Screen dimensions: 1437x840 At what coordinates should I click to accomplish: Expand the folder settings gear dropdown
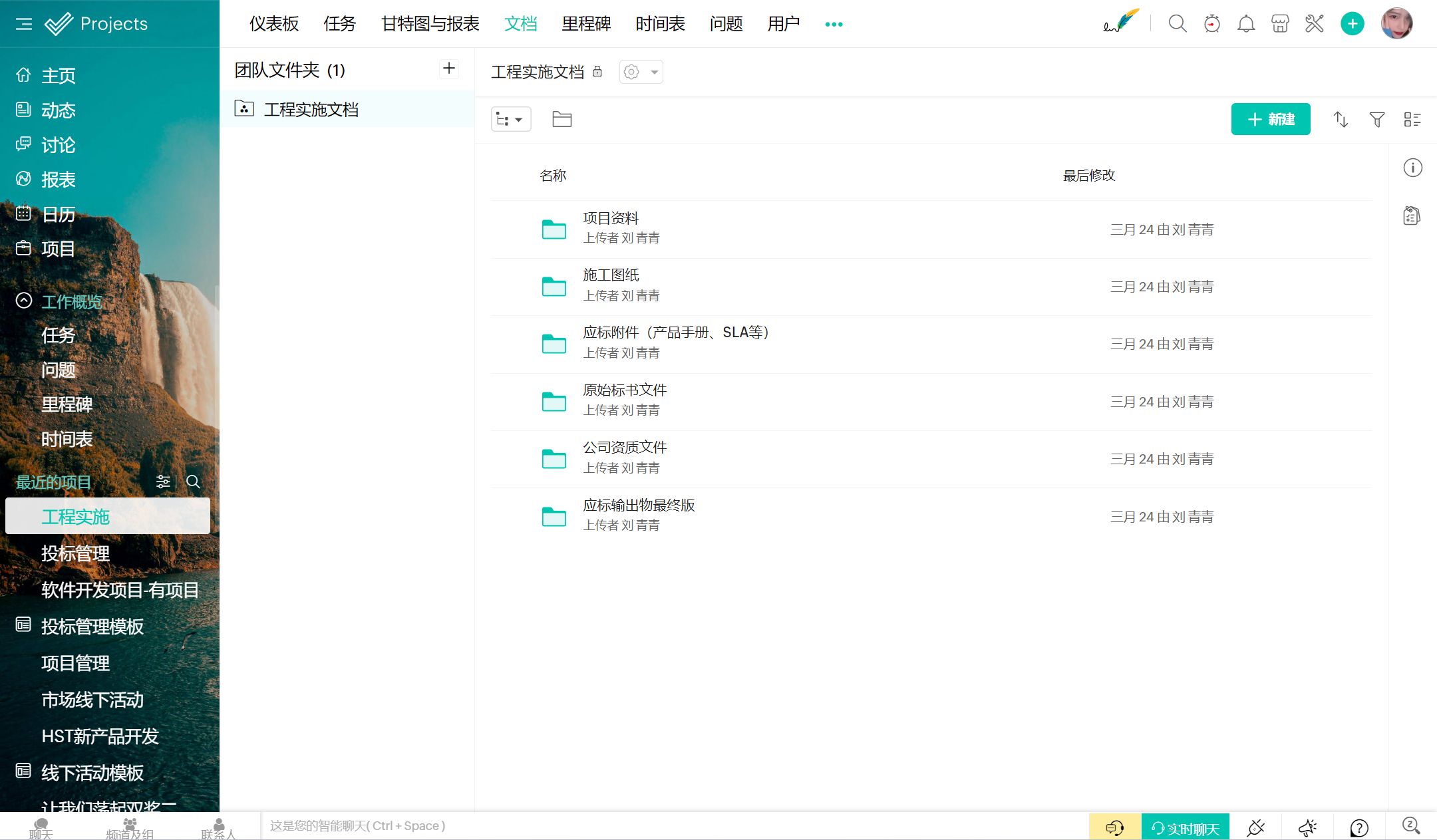pos(641,72)
